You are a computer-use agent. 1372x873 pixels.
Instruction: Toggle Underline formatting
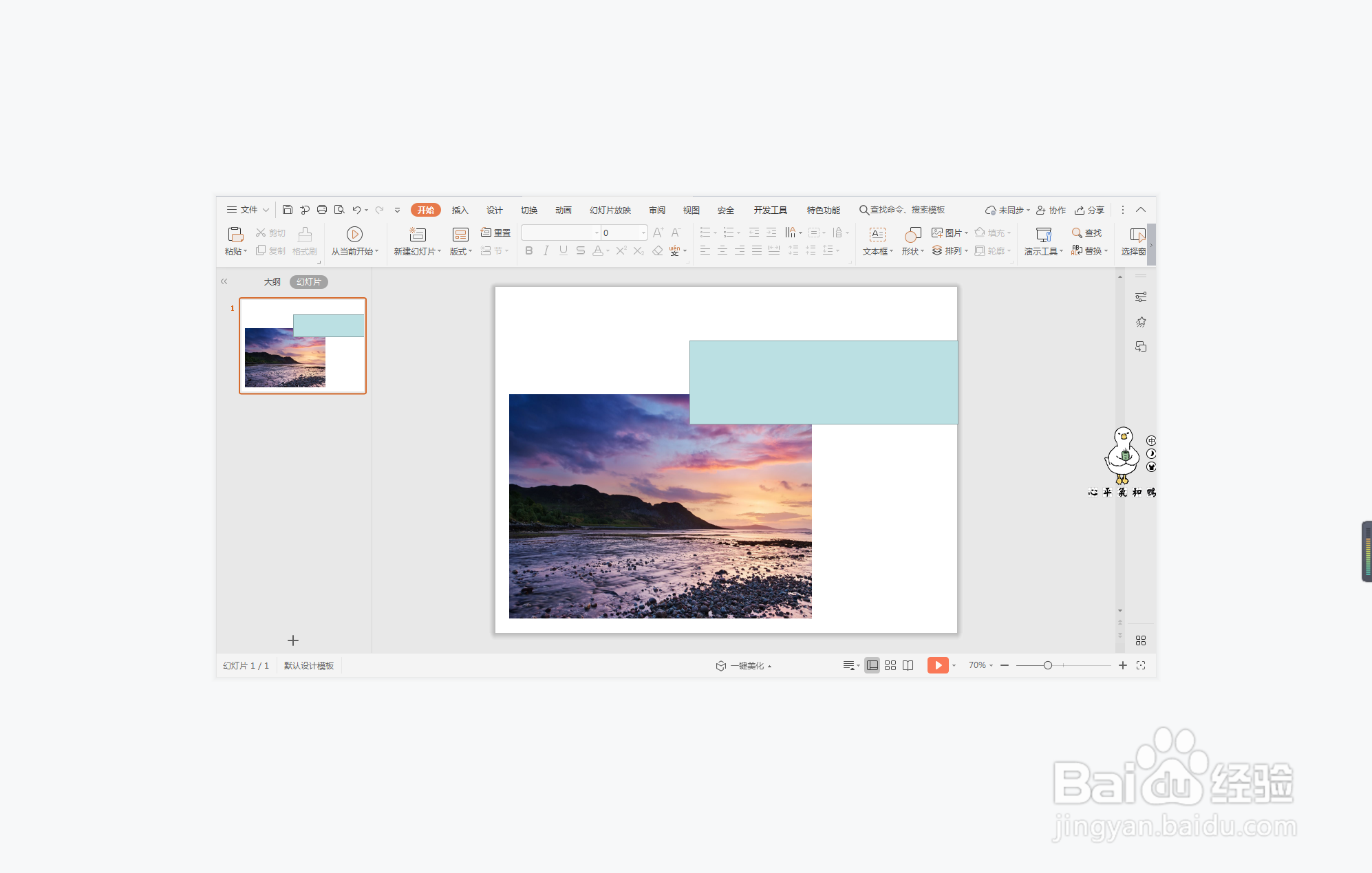point(564,251)
